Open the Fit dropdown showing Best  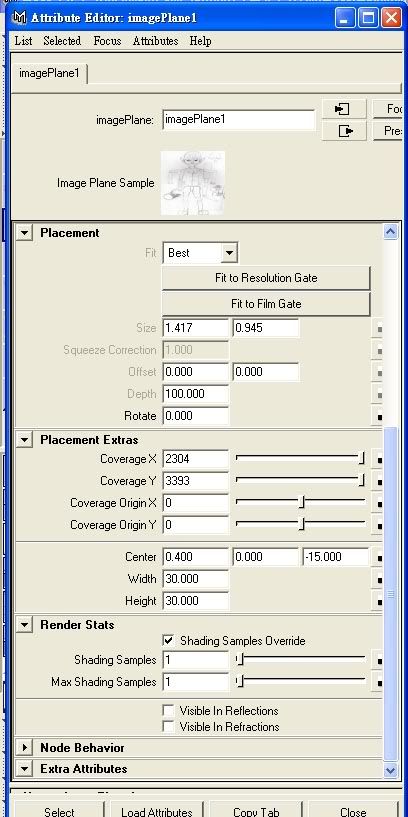[201, 253]
